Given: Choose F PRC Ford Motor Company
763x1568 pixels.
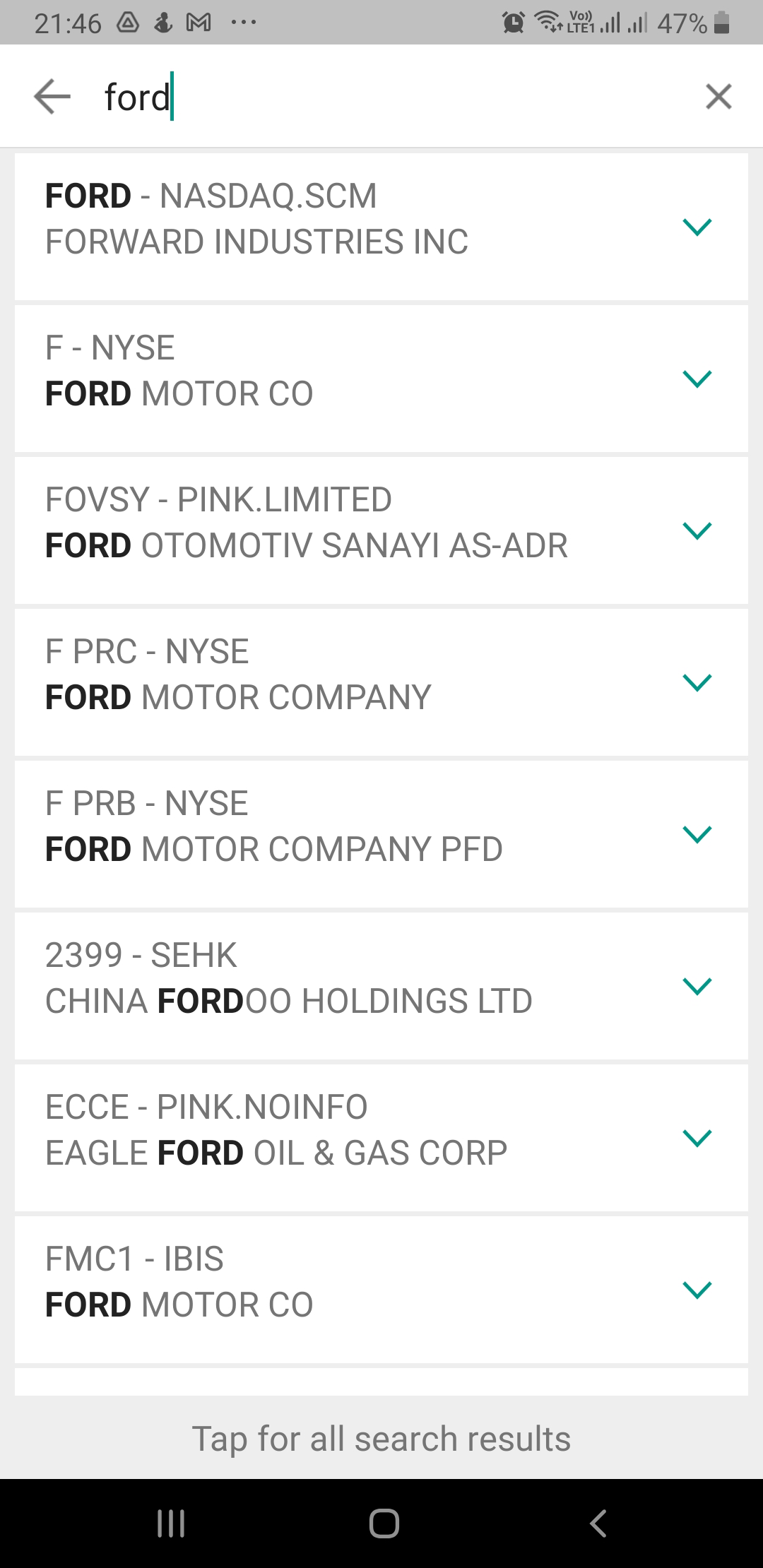Looking at the screenshot, I should 318,682.
